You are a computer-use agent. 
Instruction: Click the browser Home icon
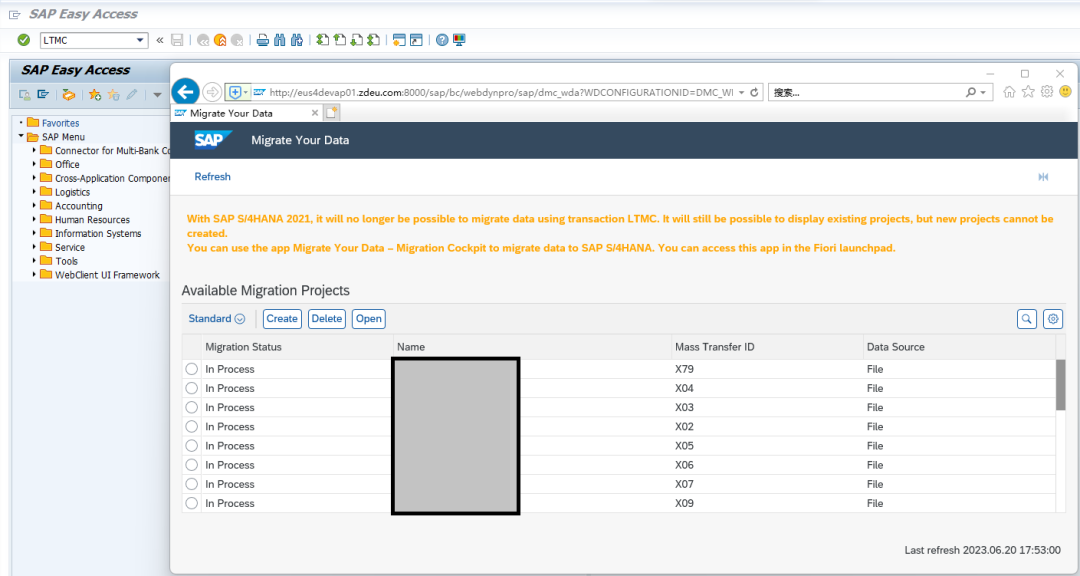pos(1009,92)
